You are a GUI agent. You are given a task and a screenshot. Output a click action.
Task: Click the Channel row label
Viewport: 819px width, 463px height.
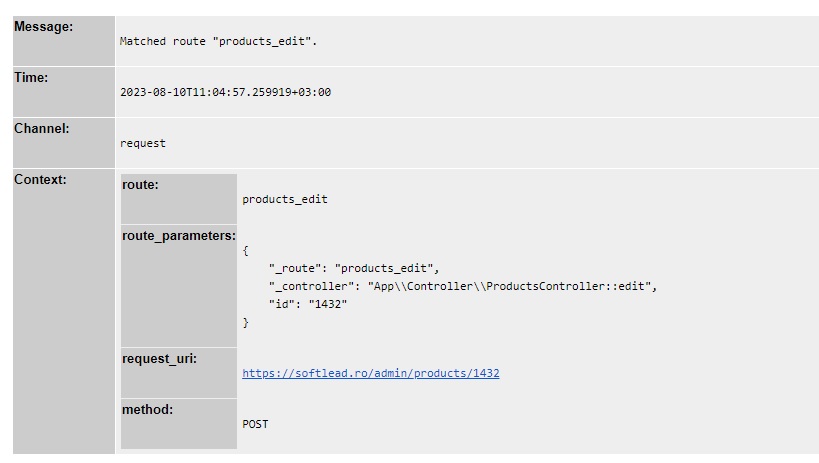coord(42,129)
